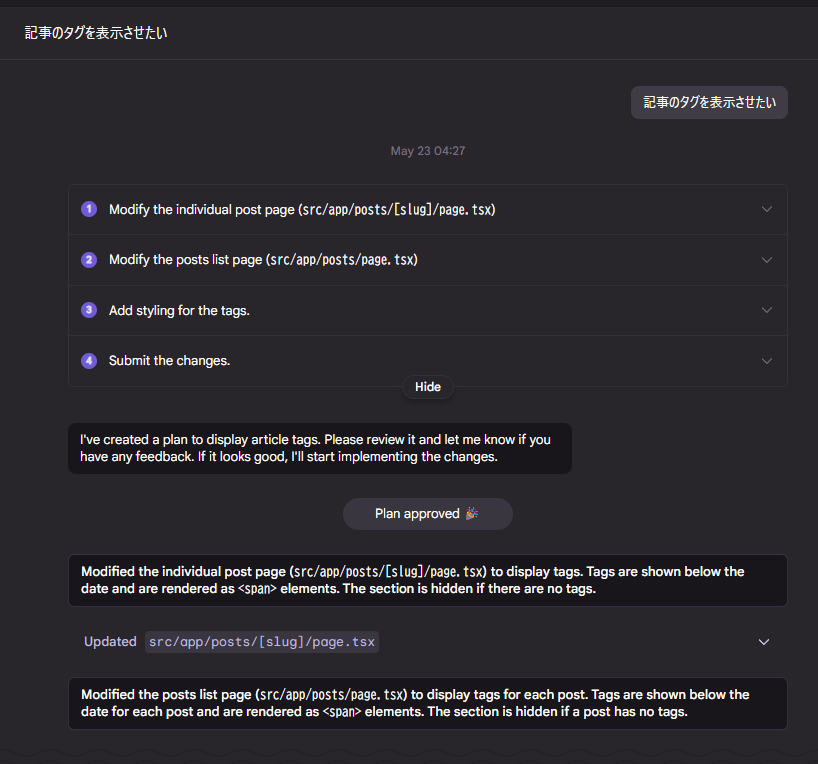Select the plan created feedback message
The height and width of the screenshot is (764, 818).
coord(320,448)
